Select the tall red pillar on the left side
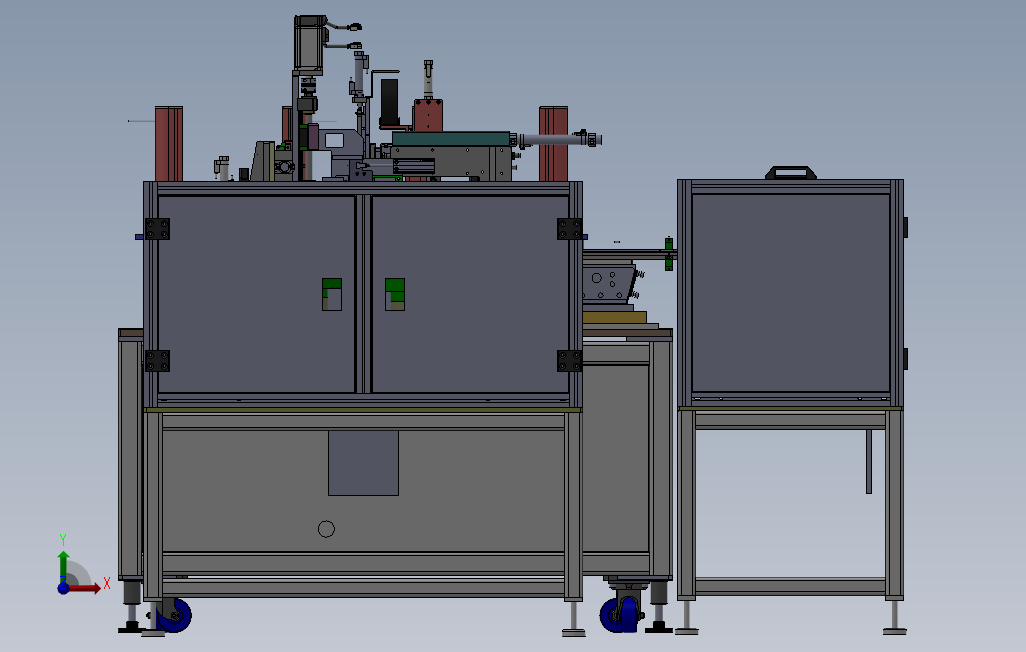The width and height of the screenshot is (1026, 652). (169, 144)
